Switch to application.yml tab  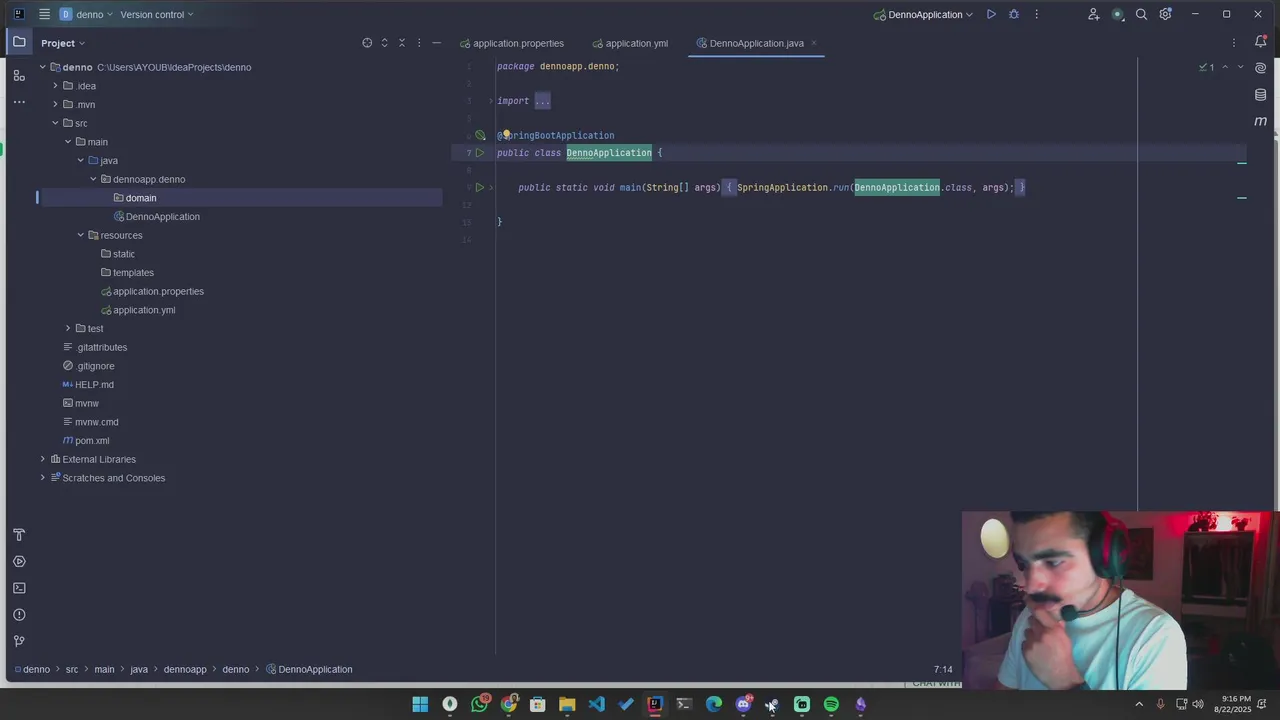pos(630,43)
